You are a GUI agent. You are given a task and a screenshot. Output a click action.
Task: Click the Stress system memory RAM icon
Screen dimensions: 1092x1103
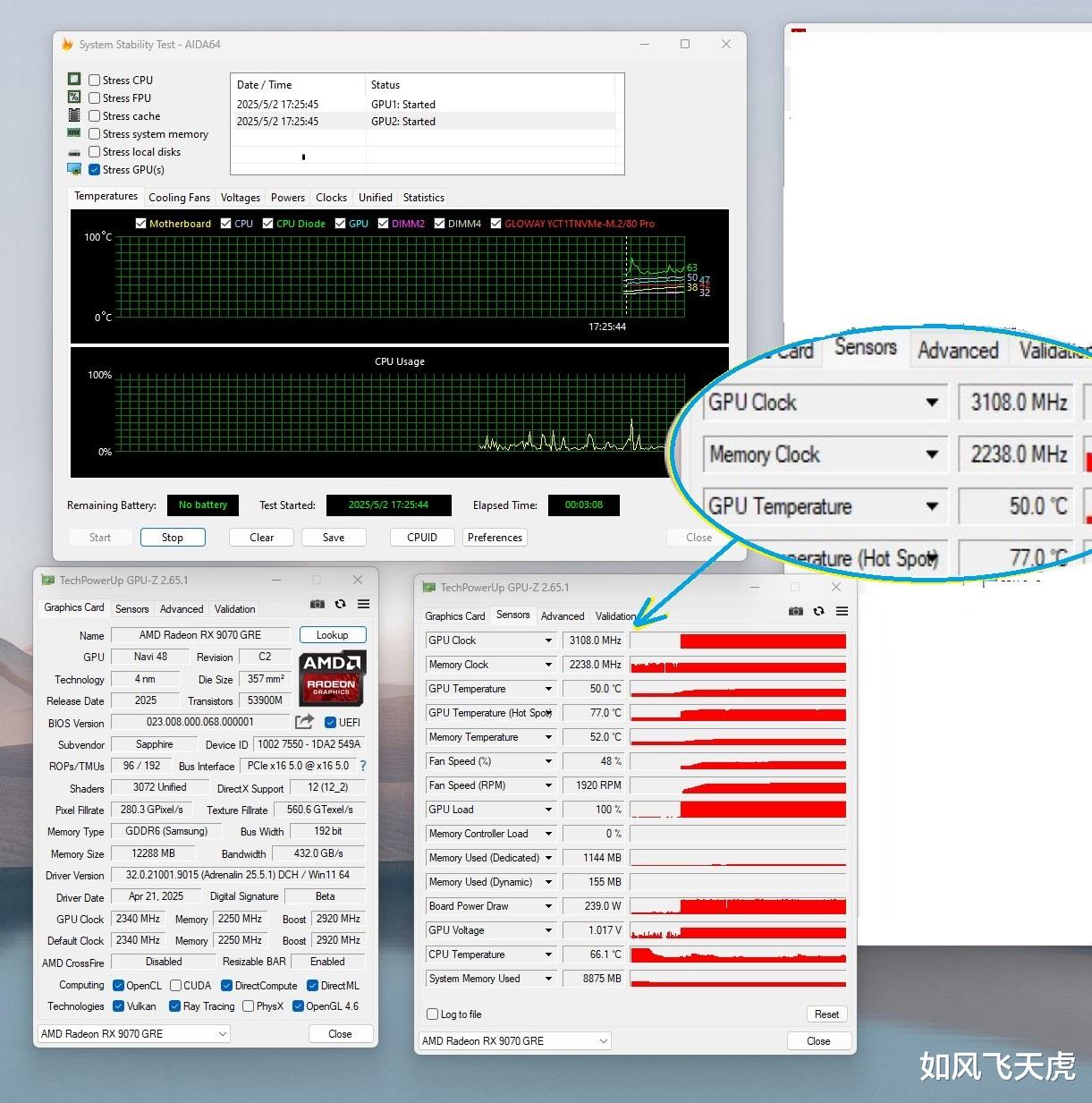coord(74,132)
